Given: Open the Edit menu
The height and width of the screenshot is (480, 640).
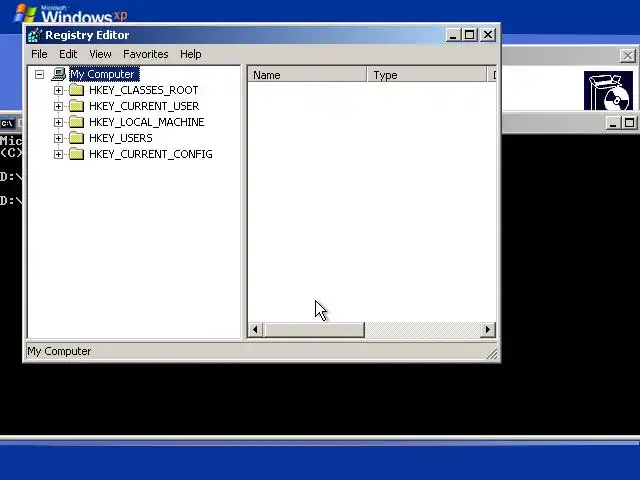Looking at the screenshot, I should click(68, 54).
